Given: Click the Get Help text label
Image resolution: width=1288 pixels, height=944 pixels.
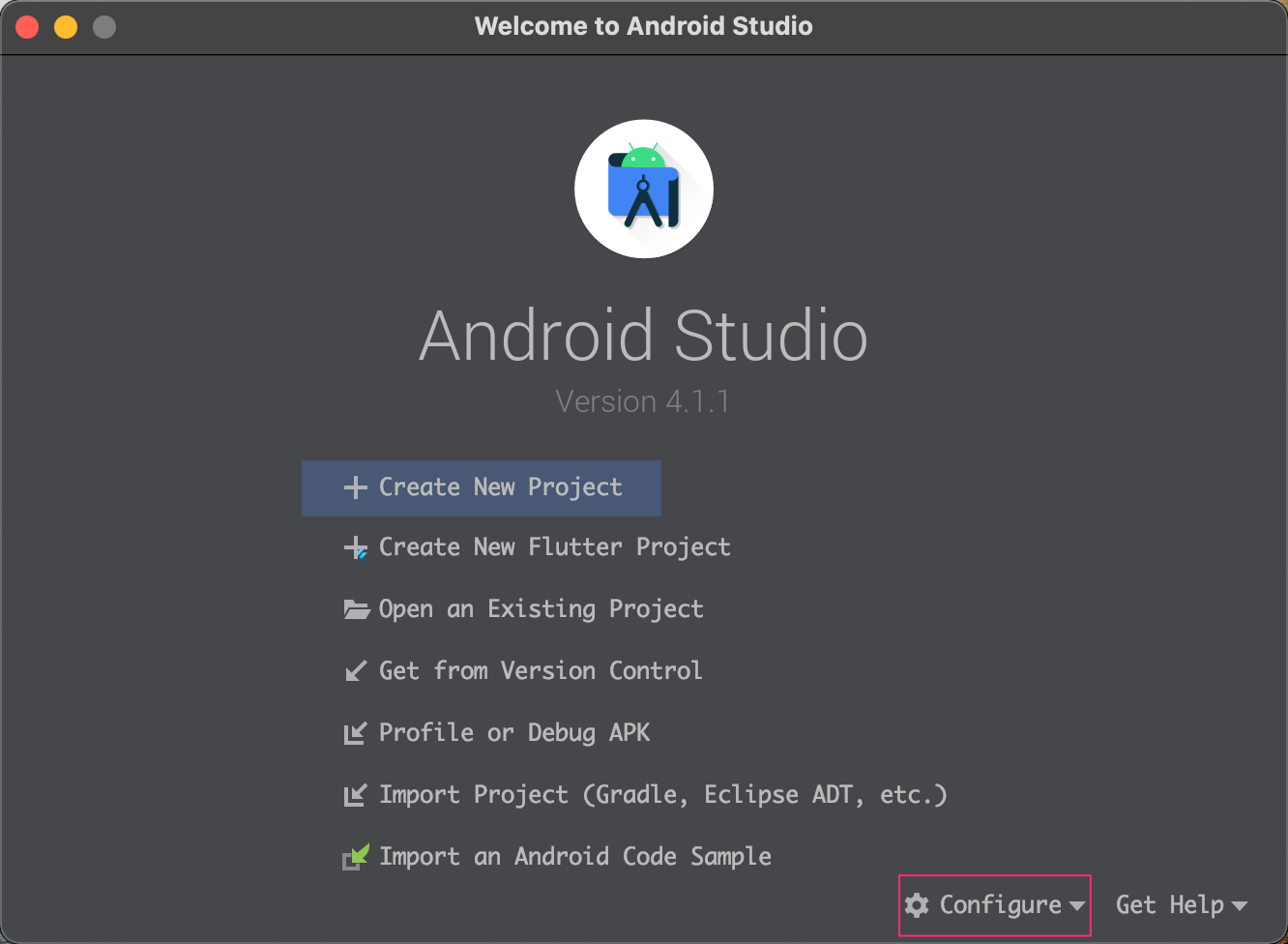Looking at the screenshot, I should [1170, 905].
